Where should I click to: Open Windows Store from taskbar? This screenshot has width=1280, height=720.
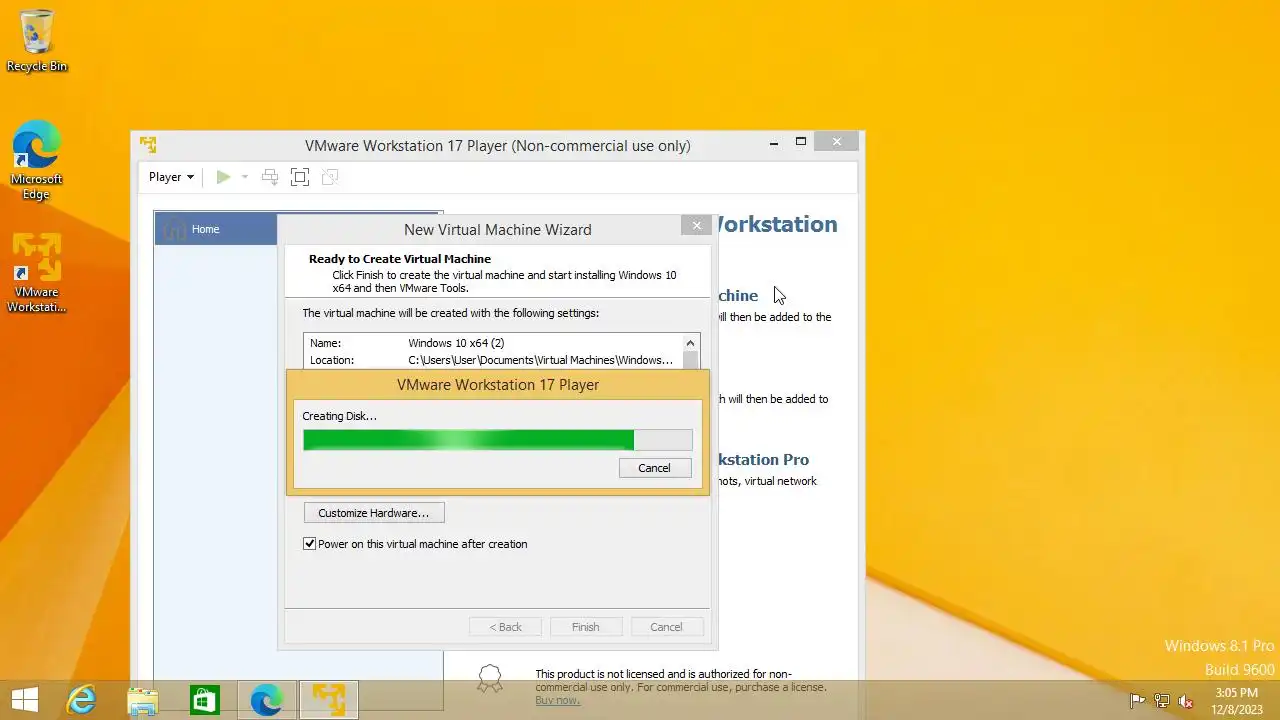[x=205, y=700]
